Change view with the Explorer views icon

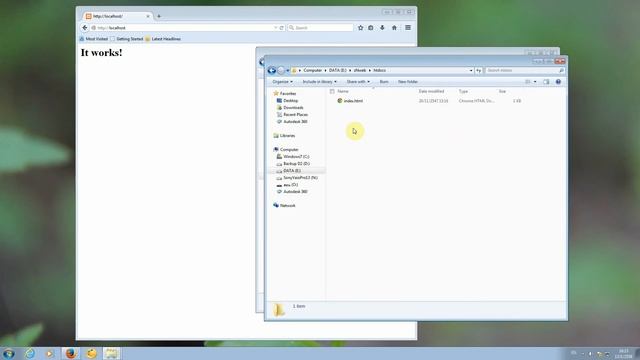coord(528,82)
